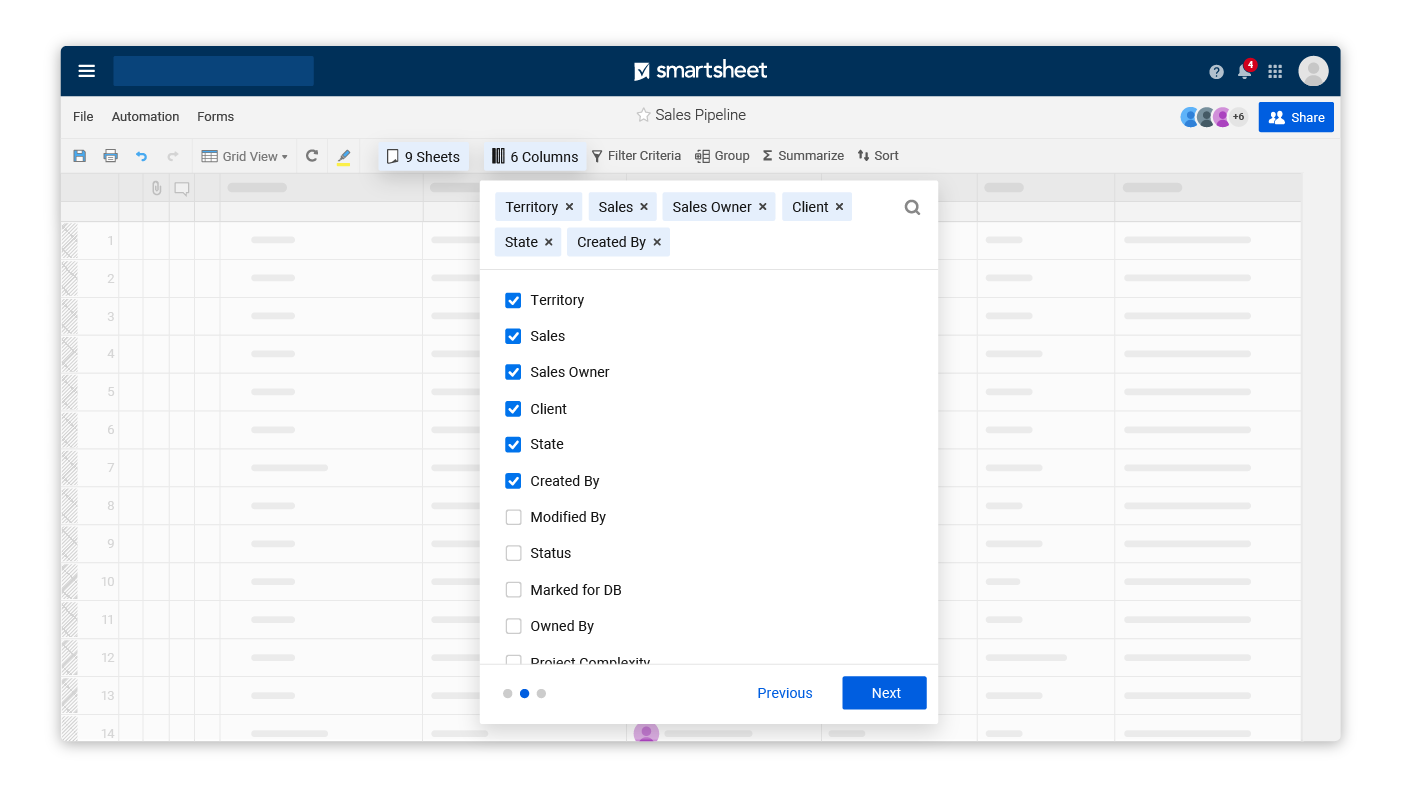1401x788 pixels.
Task: Undo the last change
Action: (x=141, y=156)
